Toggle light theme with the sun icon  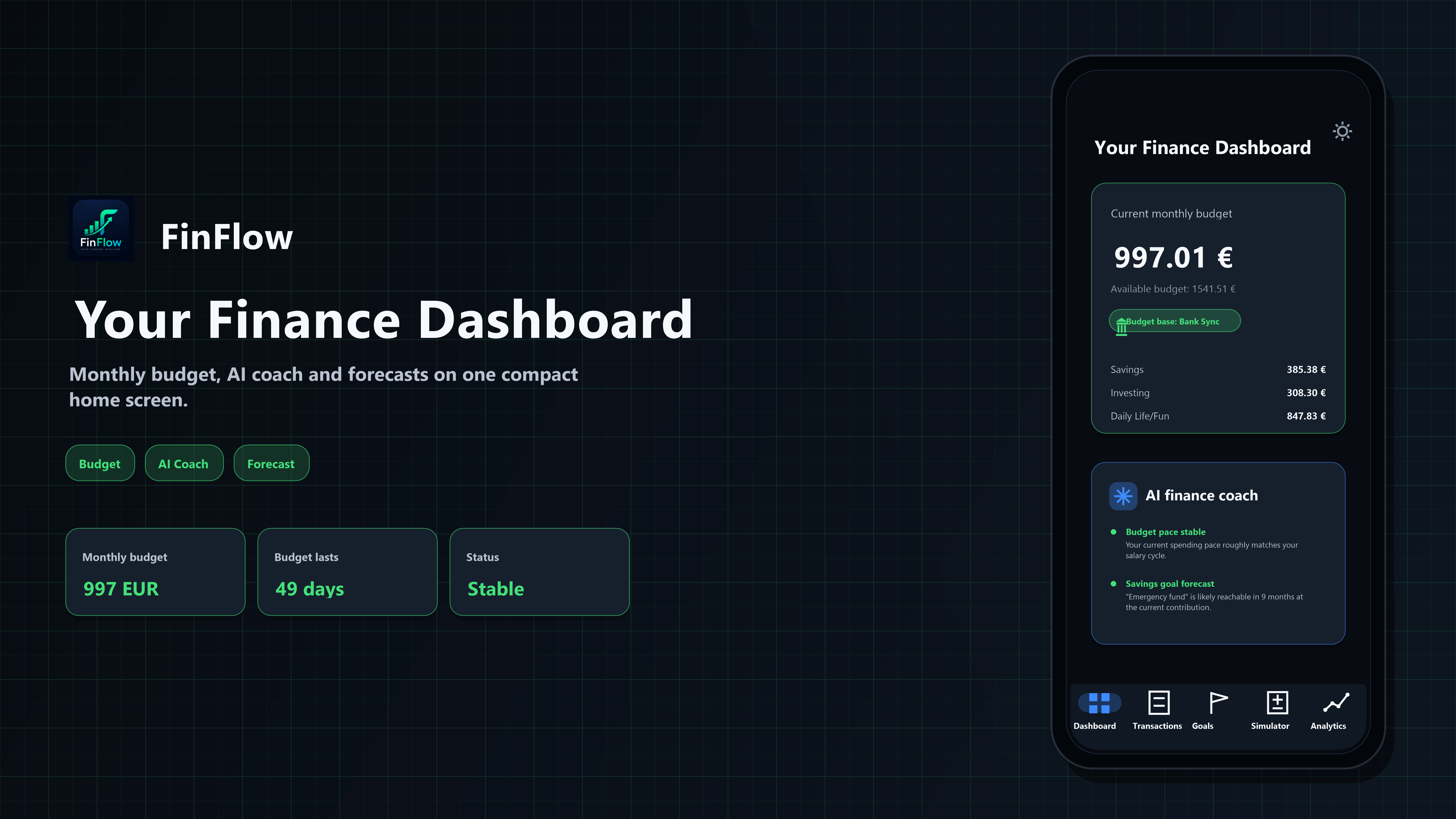[1343, 132]
